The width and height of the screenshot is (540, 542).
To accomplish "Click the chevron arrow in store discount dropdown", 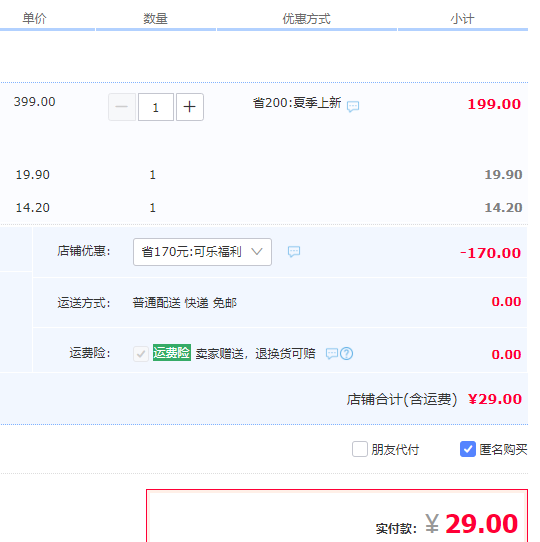I will (x=257, y=251).
